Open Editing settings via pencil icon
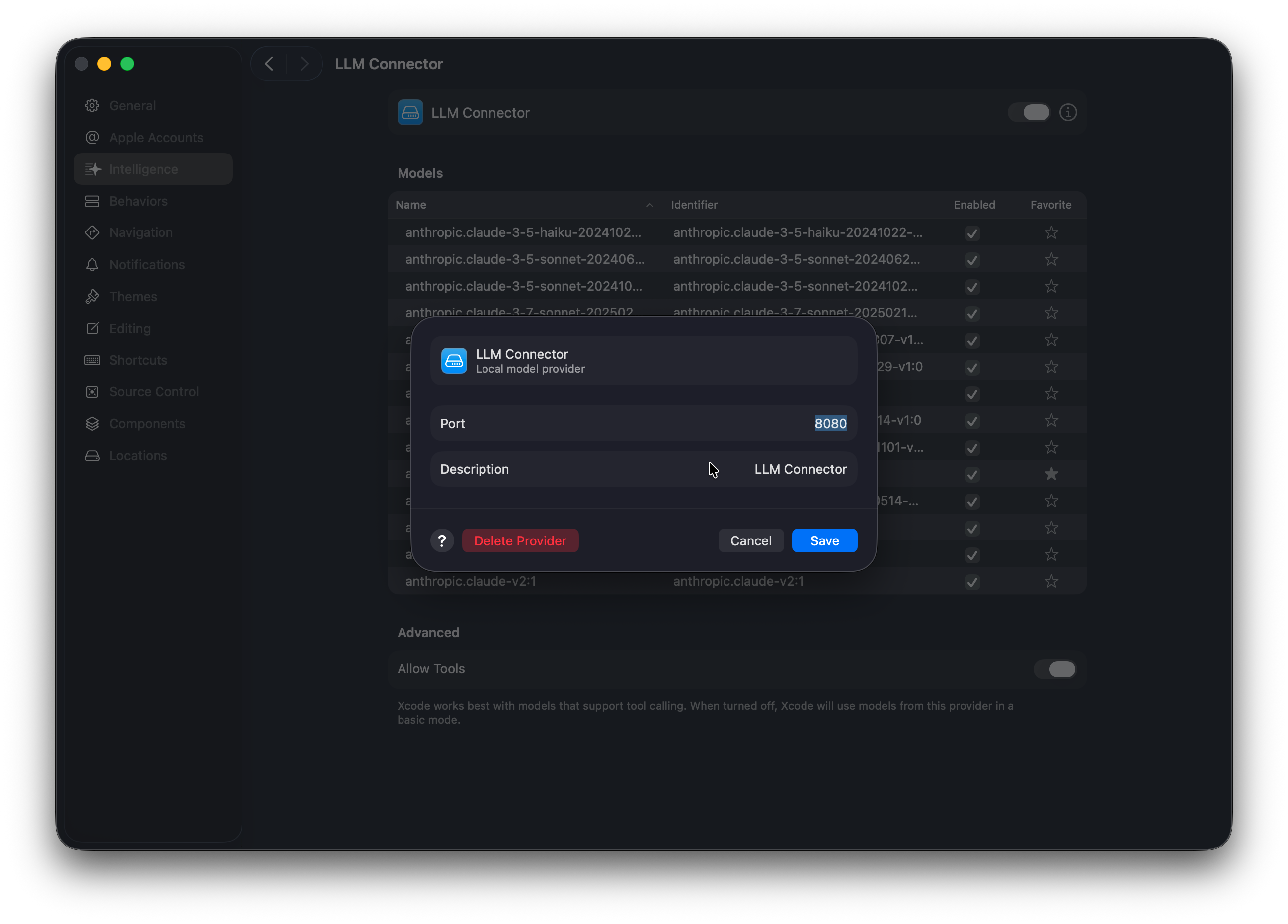Screen dimensions: 1288x924 pos(92,328)
